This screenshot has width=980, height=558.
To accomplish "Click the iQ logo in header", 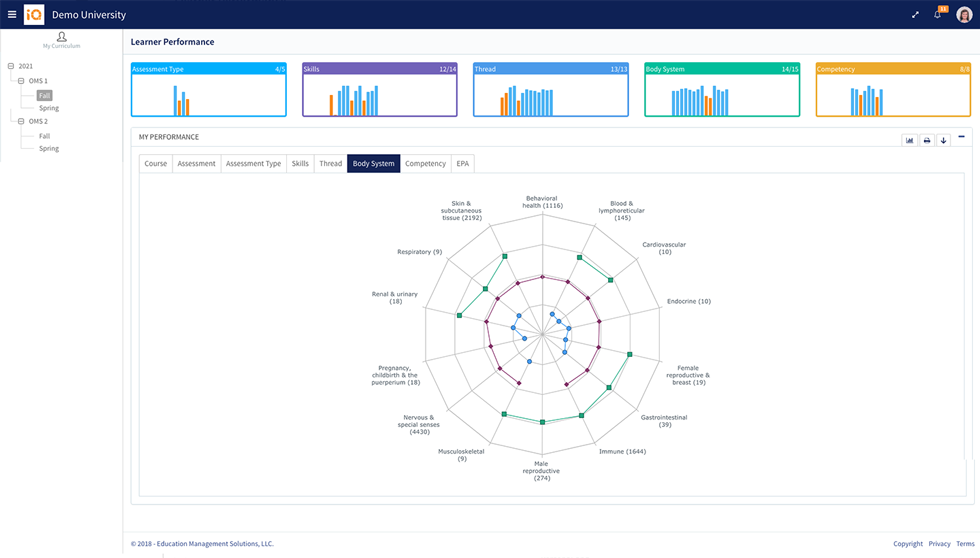I will (x=34, y=15).
